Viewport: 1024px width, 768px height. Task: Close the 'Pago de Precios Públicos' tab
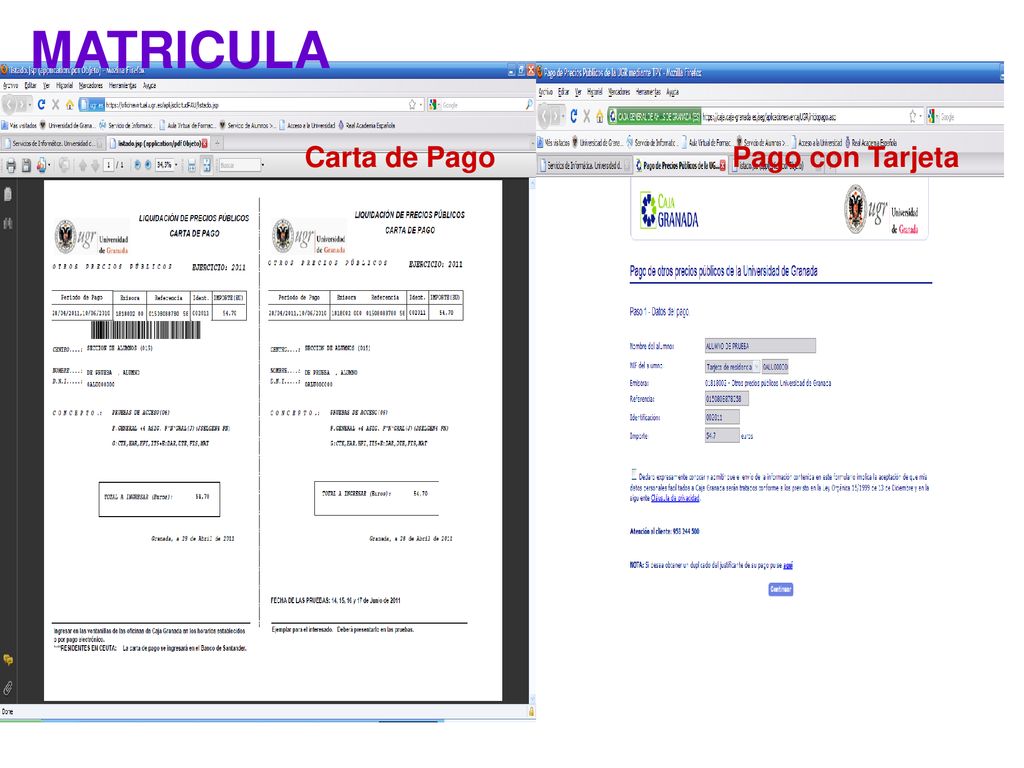point(722,166)
